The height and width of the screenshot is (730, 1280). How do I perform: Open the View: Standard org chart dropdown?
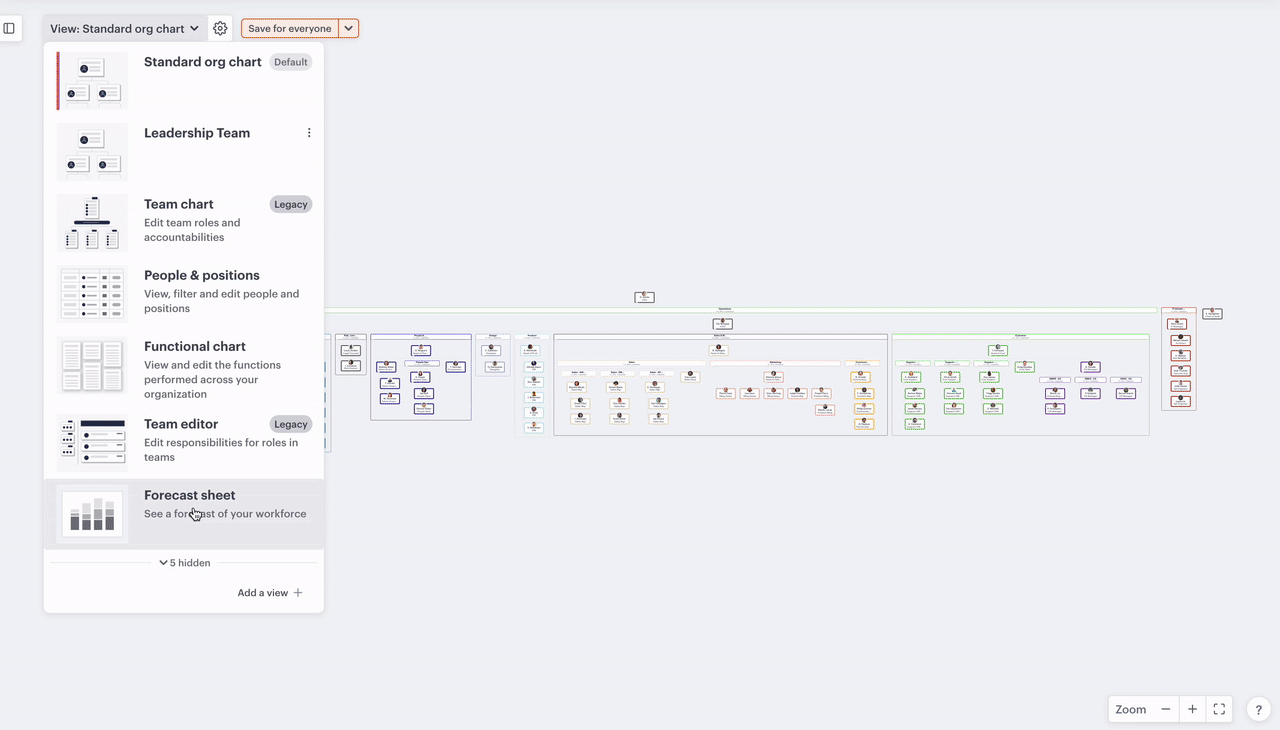124,28
